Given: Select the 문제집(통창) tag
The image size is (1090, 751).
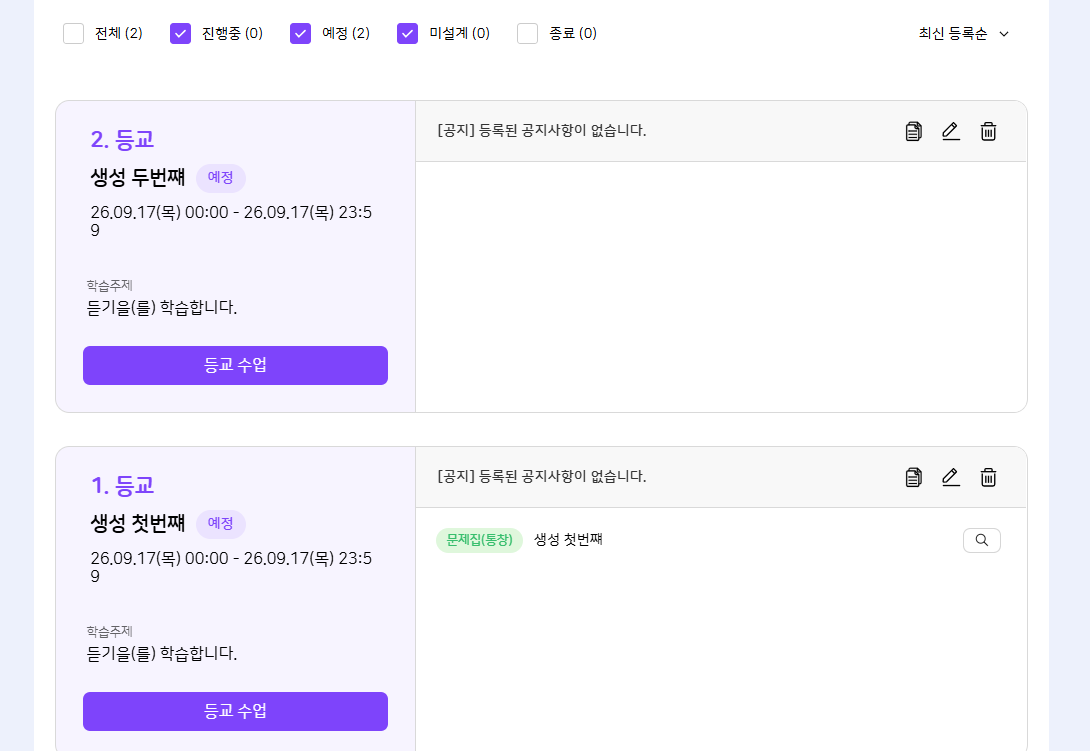Looking at the screenshot, I should click(x=479, y=540).
